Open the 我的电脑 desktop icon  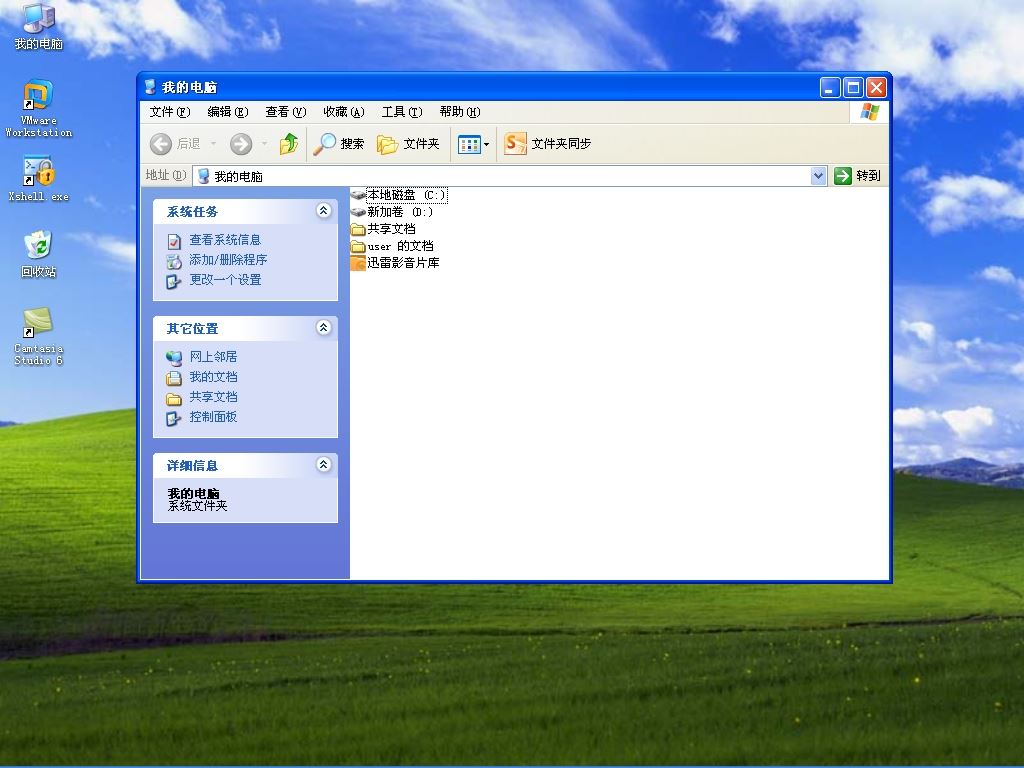39,27
